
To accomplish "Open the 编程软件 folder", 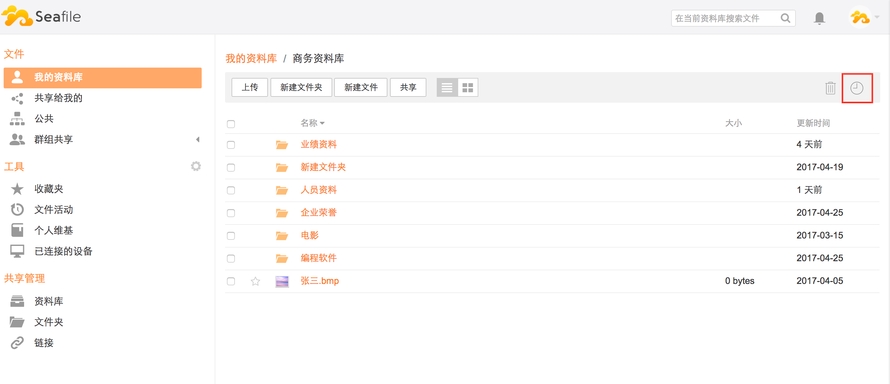I will [318, 258].
